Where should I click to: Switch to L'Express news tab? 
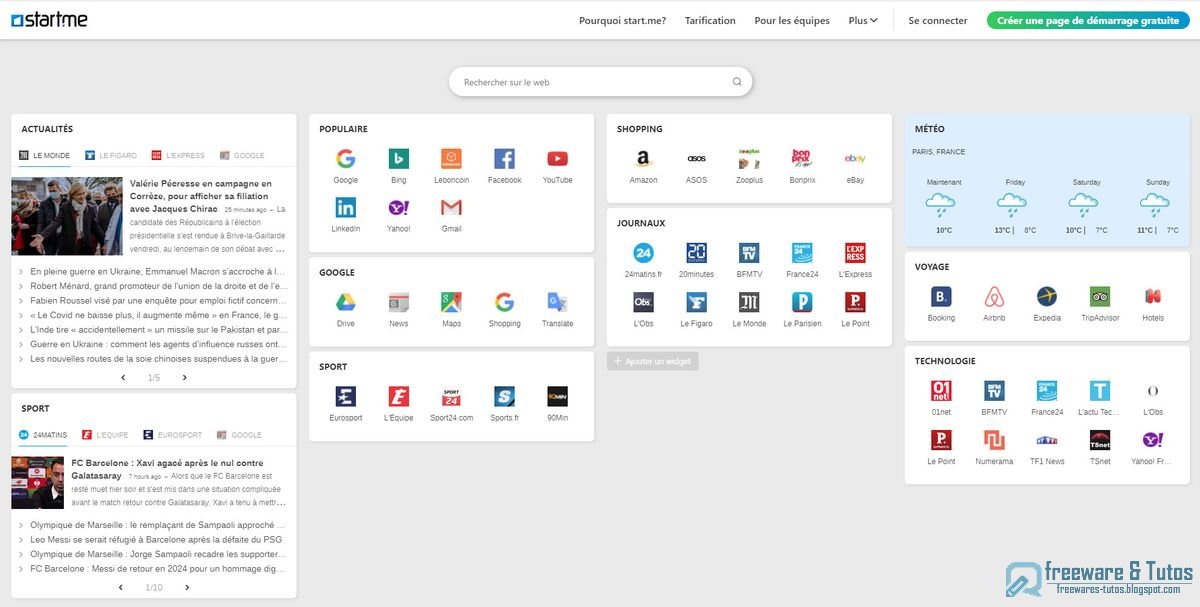178,156
